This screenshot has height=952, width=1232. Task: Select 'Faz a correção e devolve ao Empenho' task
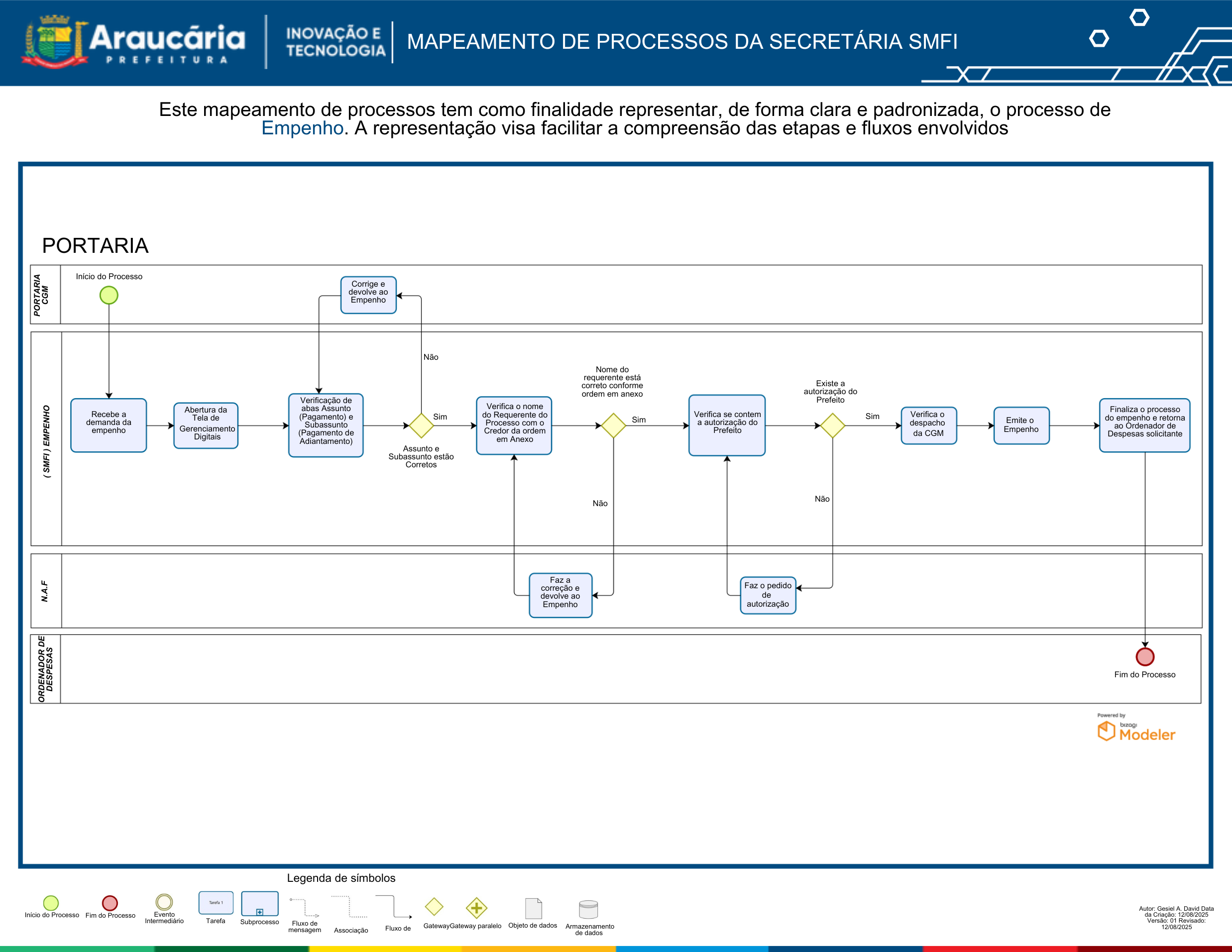pyautogui.click(x=560, y=595)
